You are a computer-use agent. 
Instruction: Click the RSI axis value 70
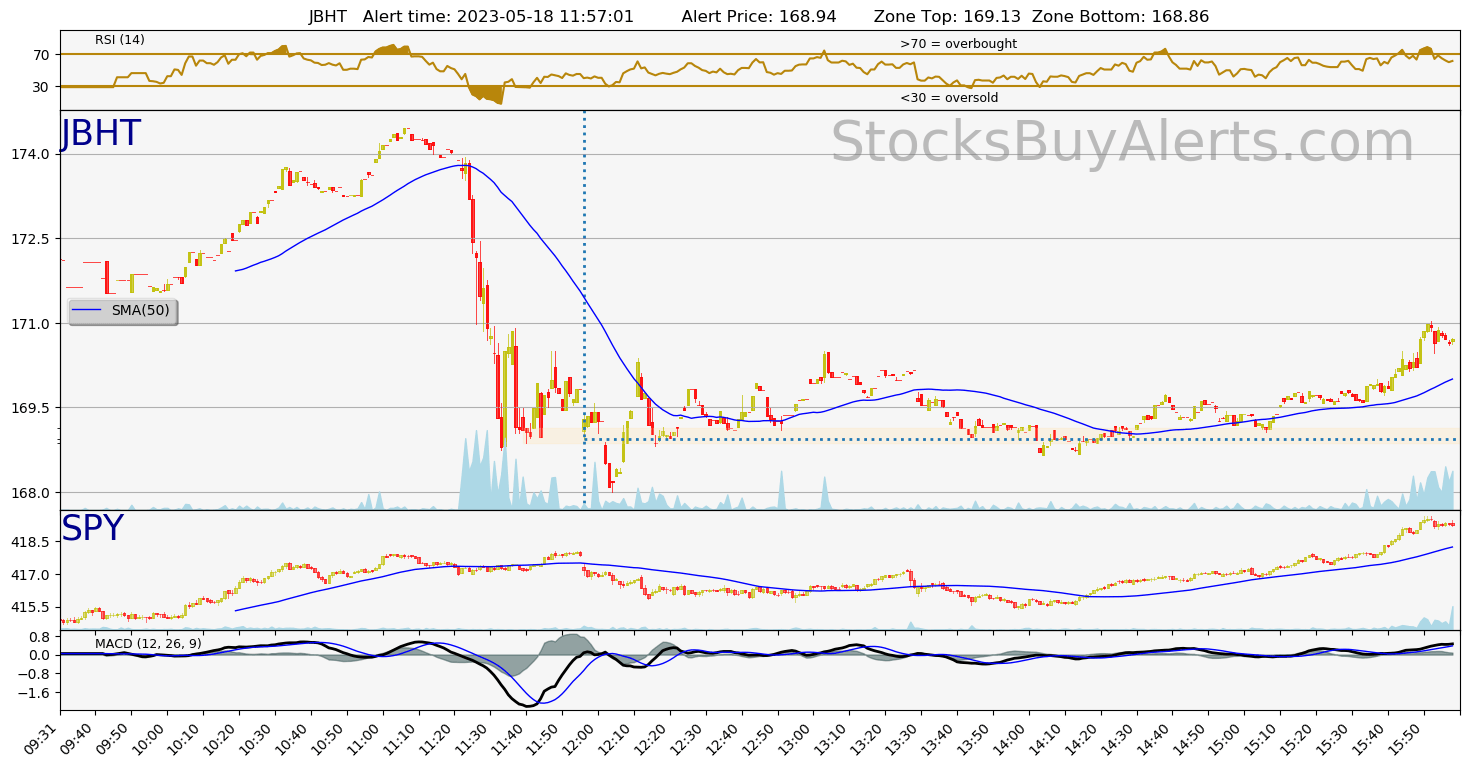(x=41, y=55)
